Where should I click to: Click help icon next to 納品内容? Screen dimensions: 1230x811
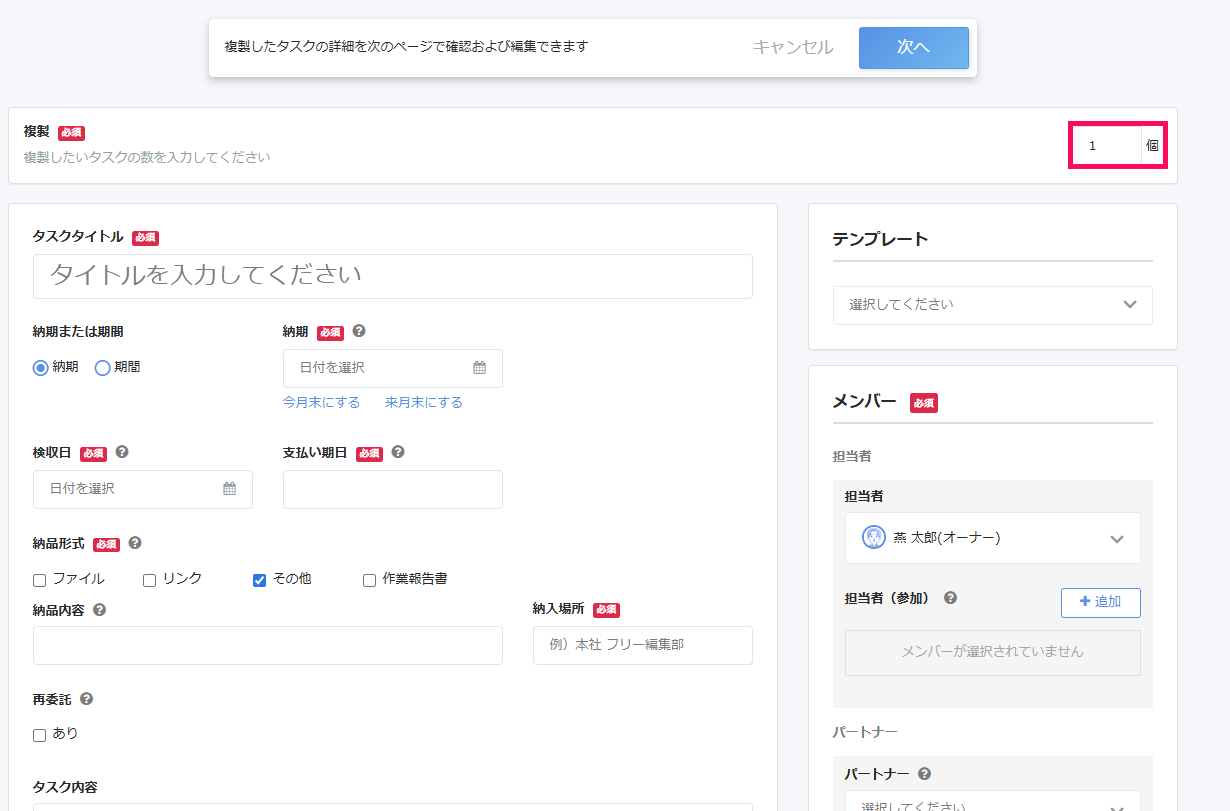[99, 609]
